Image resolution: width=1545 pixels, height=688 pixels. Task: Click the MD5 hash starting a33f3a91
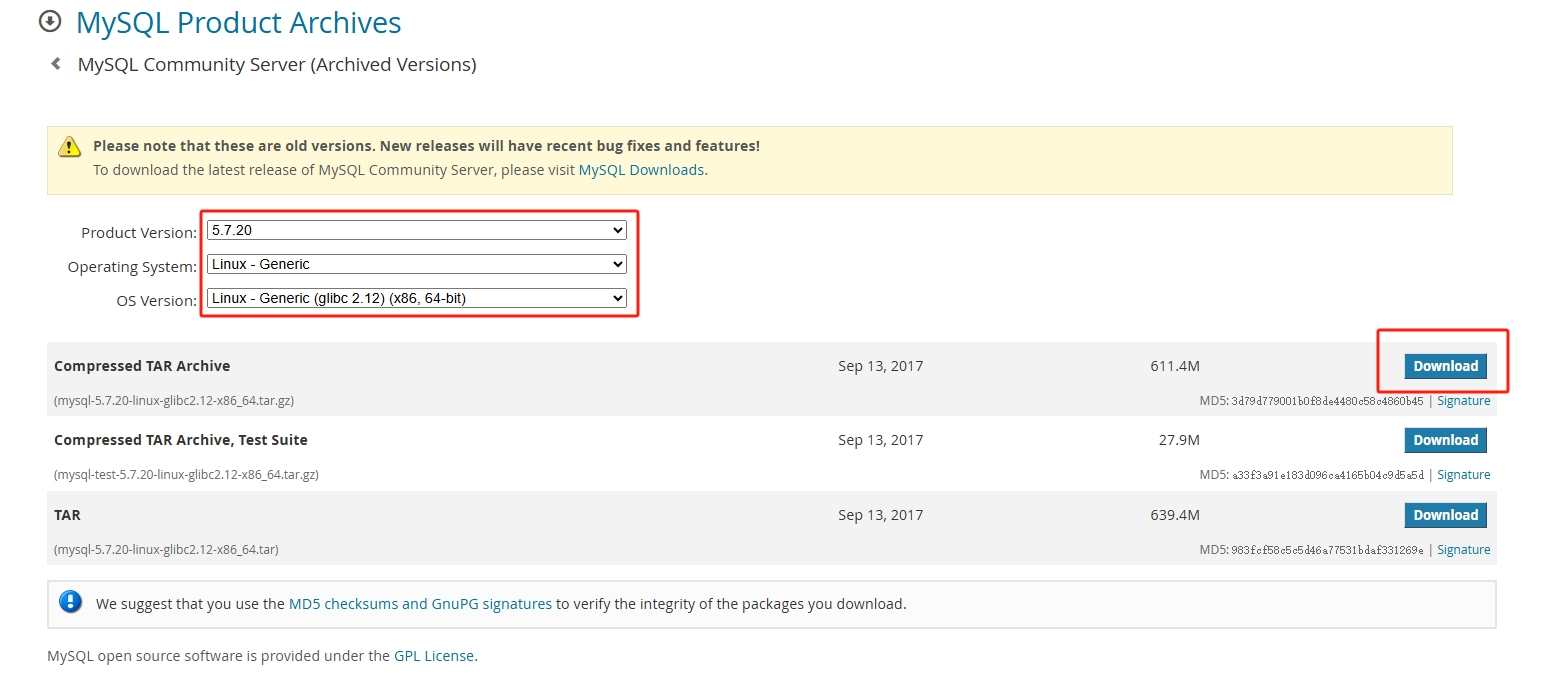[x=1327, y=475]
